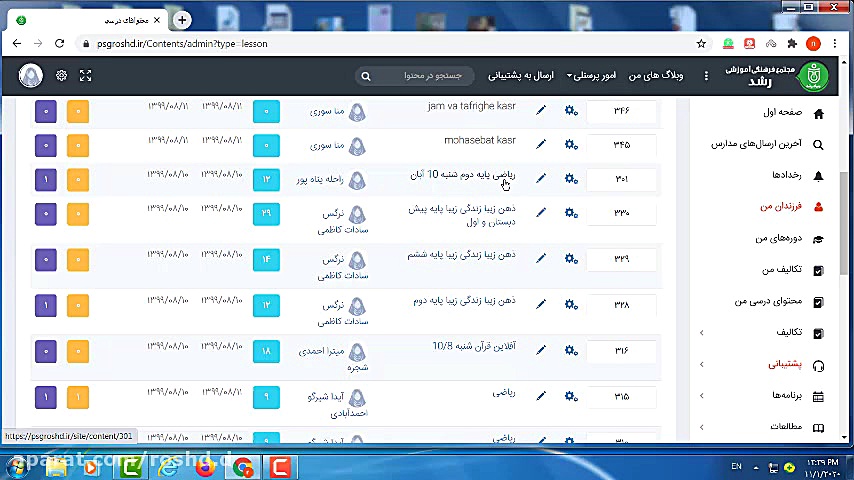Screen dimensions: 854x480
Task: Expand the مطالعات sidebar section
Action: point(702,427)
